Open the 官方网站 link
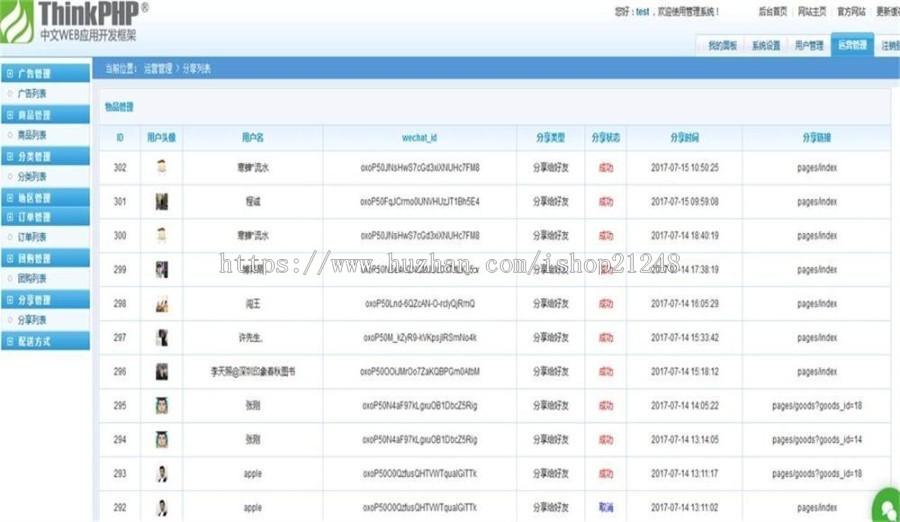The width and height of the screenshot is (900, 522). [x=851, y=11]
